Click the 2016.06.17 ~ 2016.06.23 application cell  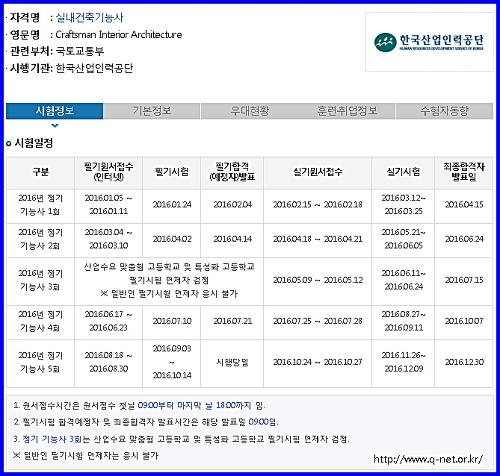click(x=108, y=321)
